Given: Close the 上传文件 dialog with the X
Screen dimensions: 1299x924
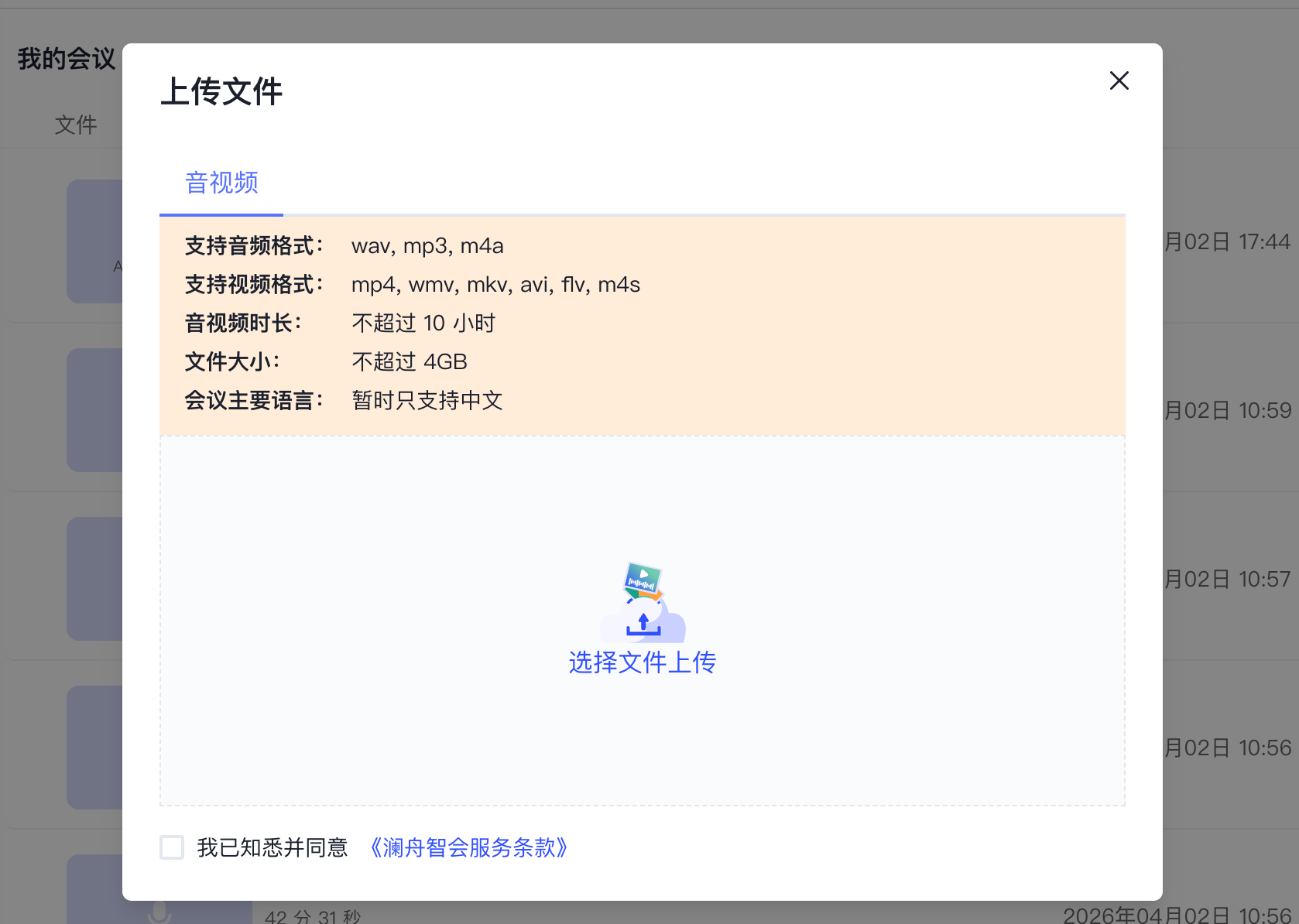Looking at the screenshot, I should tap(1119, 80).
